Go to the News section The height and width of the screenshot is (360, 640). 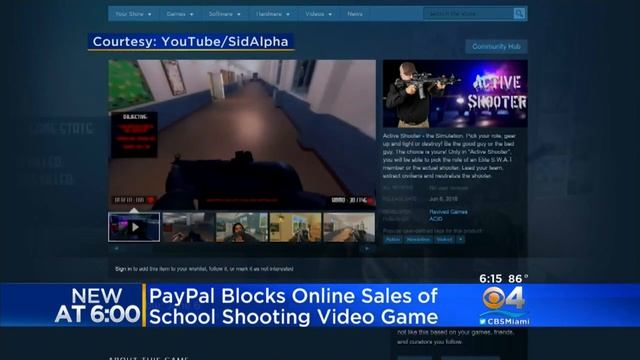(x=355, y=14)
